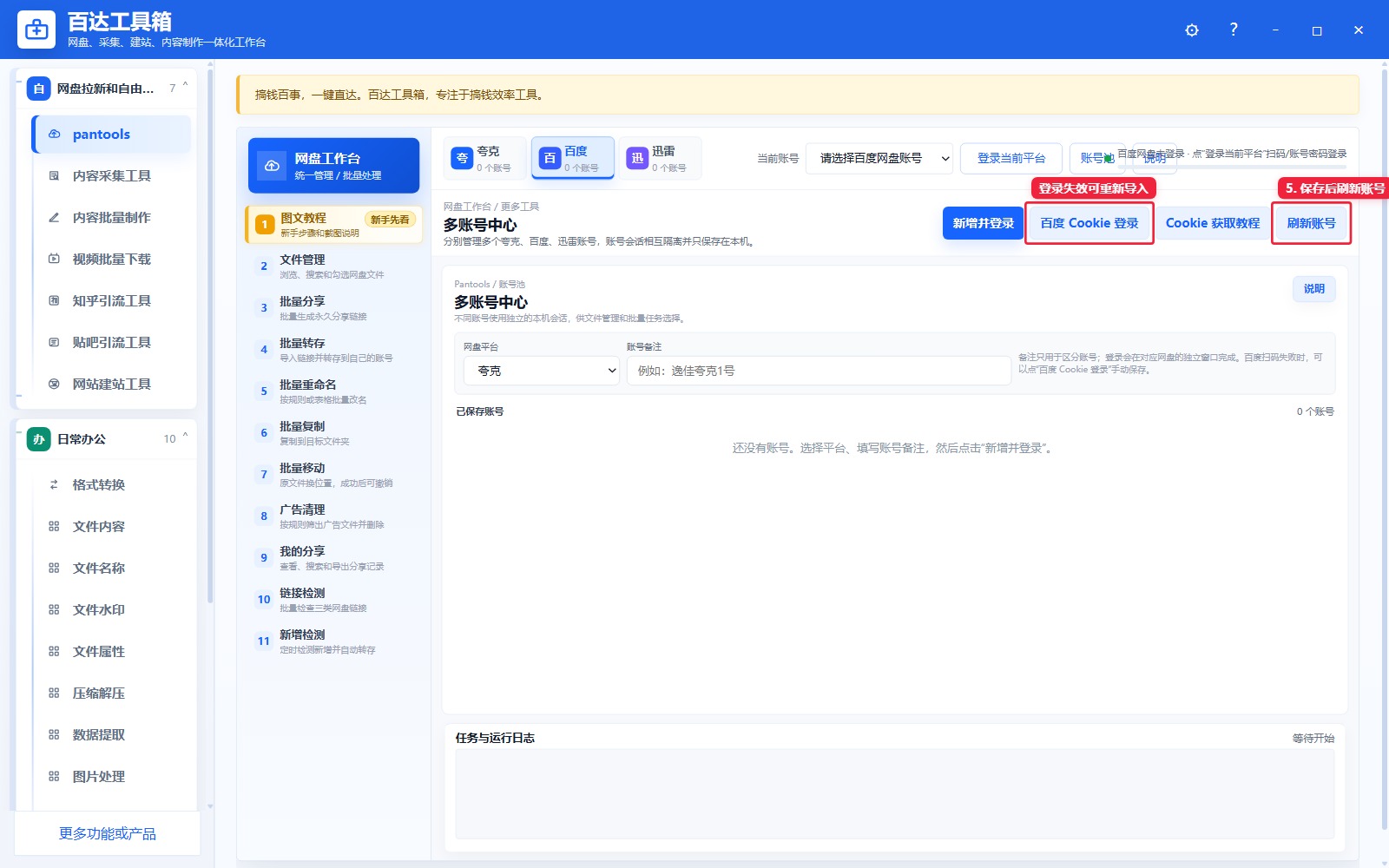Click the 说明 button in 多账号中心 panel
Viewport: 1389px width, 868px height.
coord(1314,289)
